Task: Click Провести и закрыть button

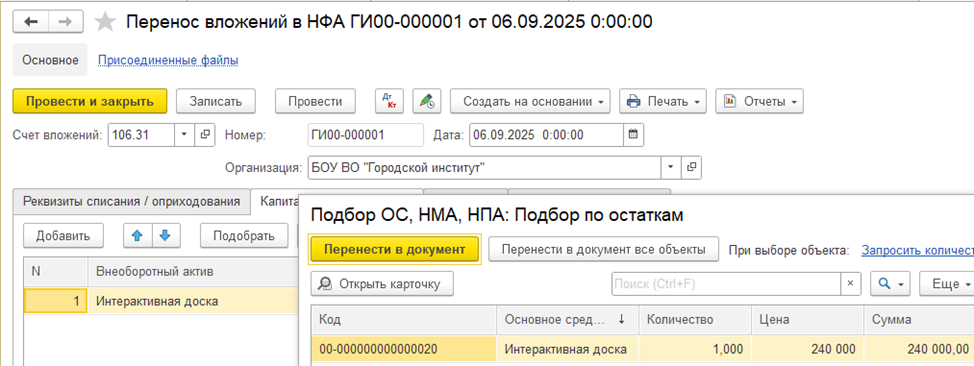Action: point(90,101)
